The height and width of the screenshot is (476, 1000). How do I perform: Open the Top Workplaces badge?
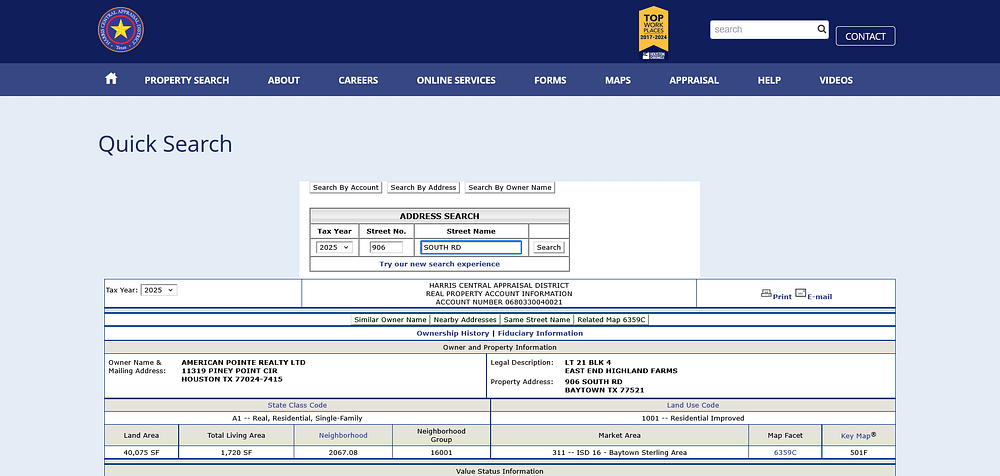pyautogui.click(x=653, y=33)
